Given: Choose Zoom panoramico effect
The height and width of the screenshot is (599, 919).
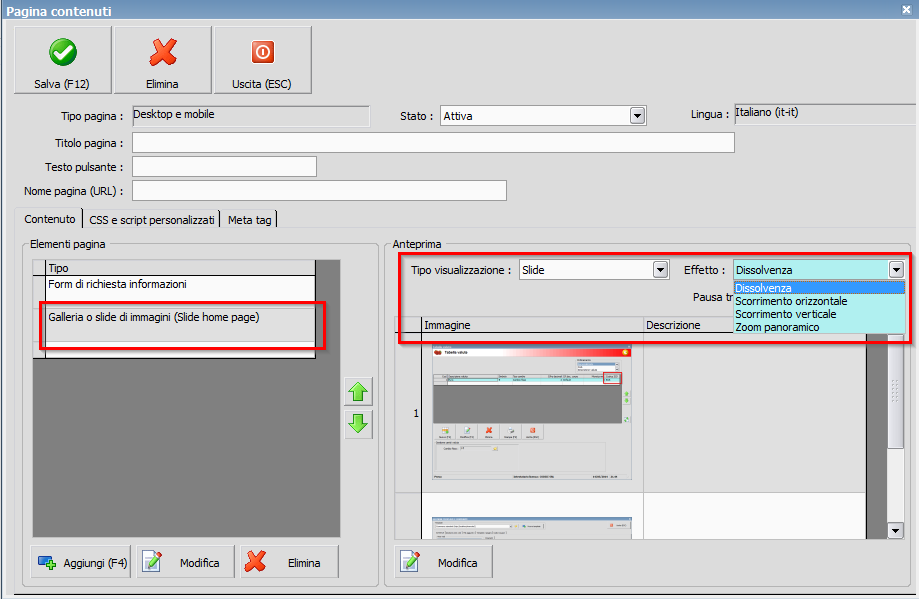Looking at the screenshot, I should [819, 327].
